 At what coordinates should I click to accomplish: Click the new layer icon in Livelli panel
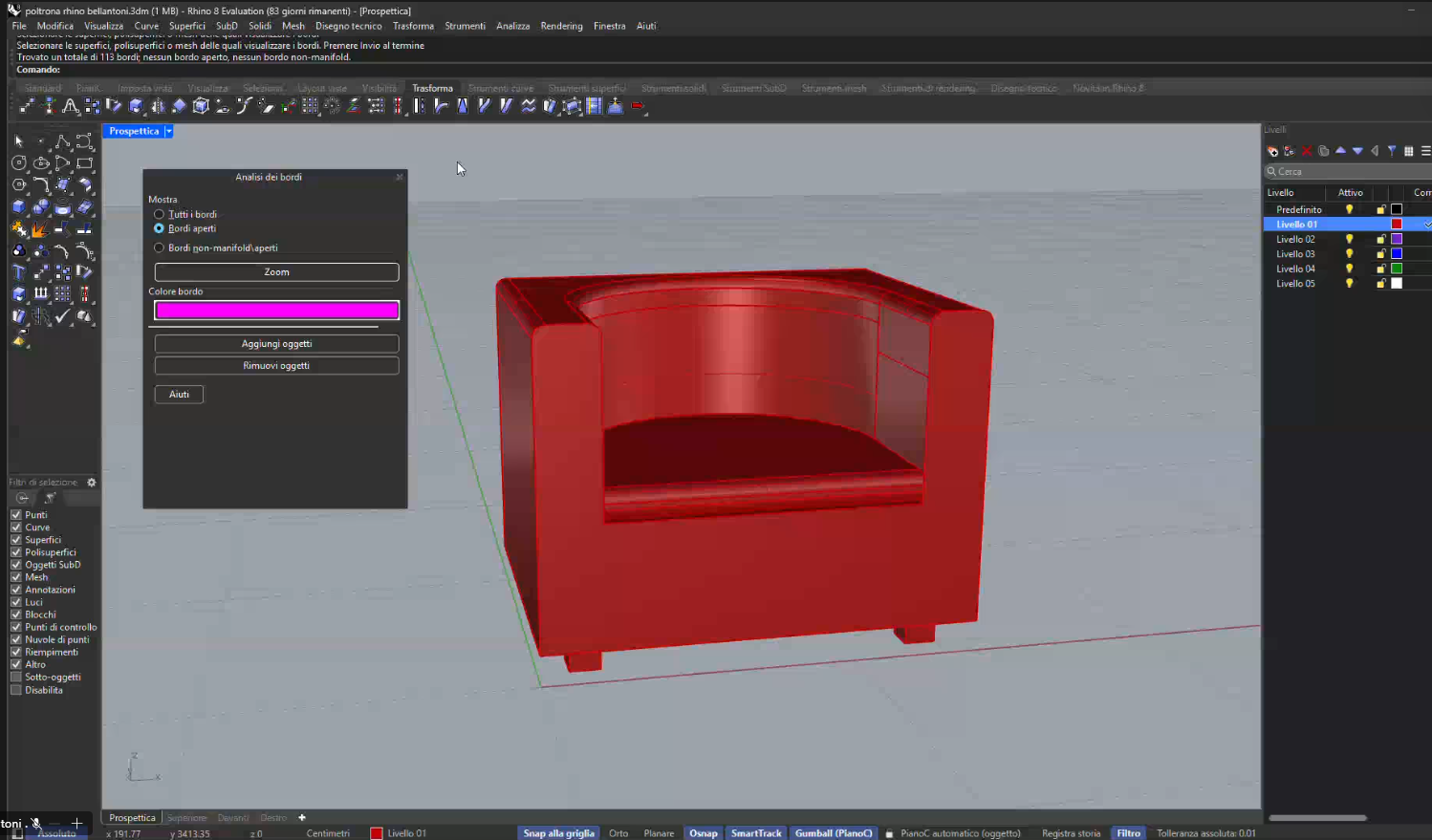(1272, 151)
